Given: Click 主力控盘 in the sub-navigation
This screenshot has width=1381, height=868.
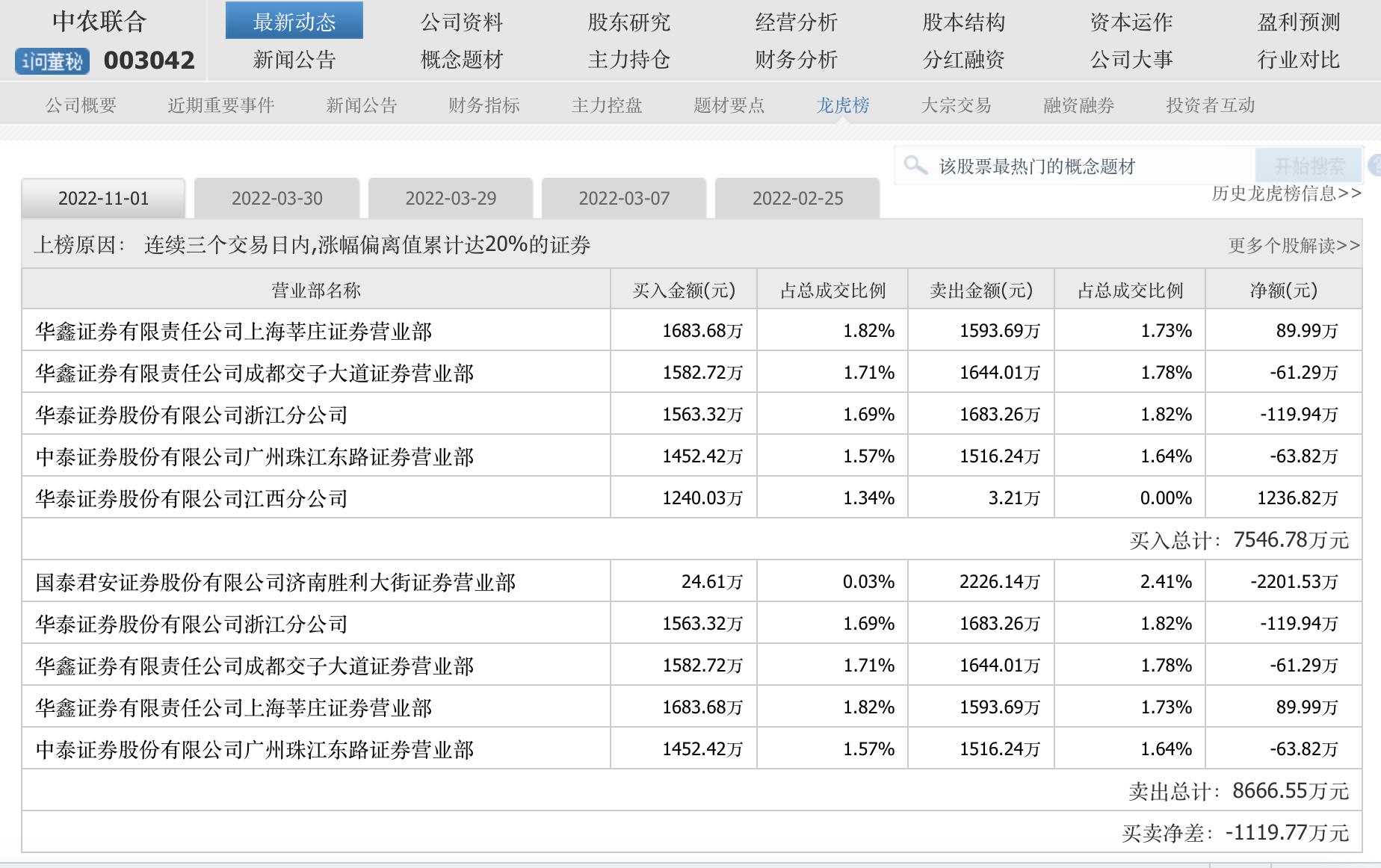Looking at the screenshot, I should (x=606, y=105).
